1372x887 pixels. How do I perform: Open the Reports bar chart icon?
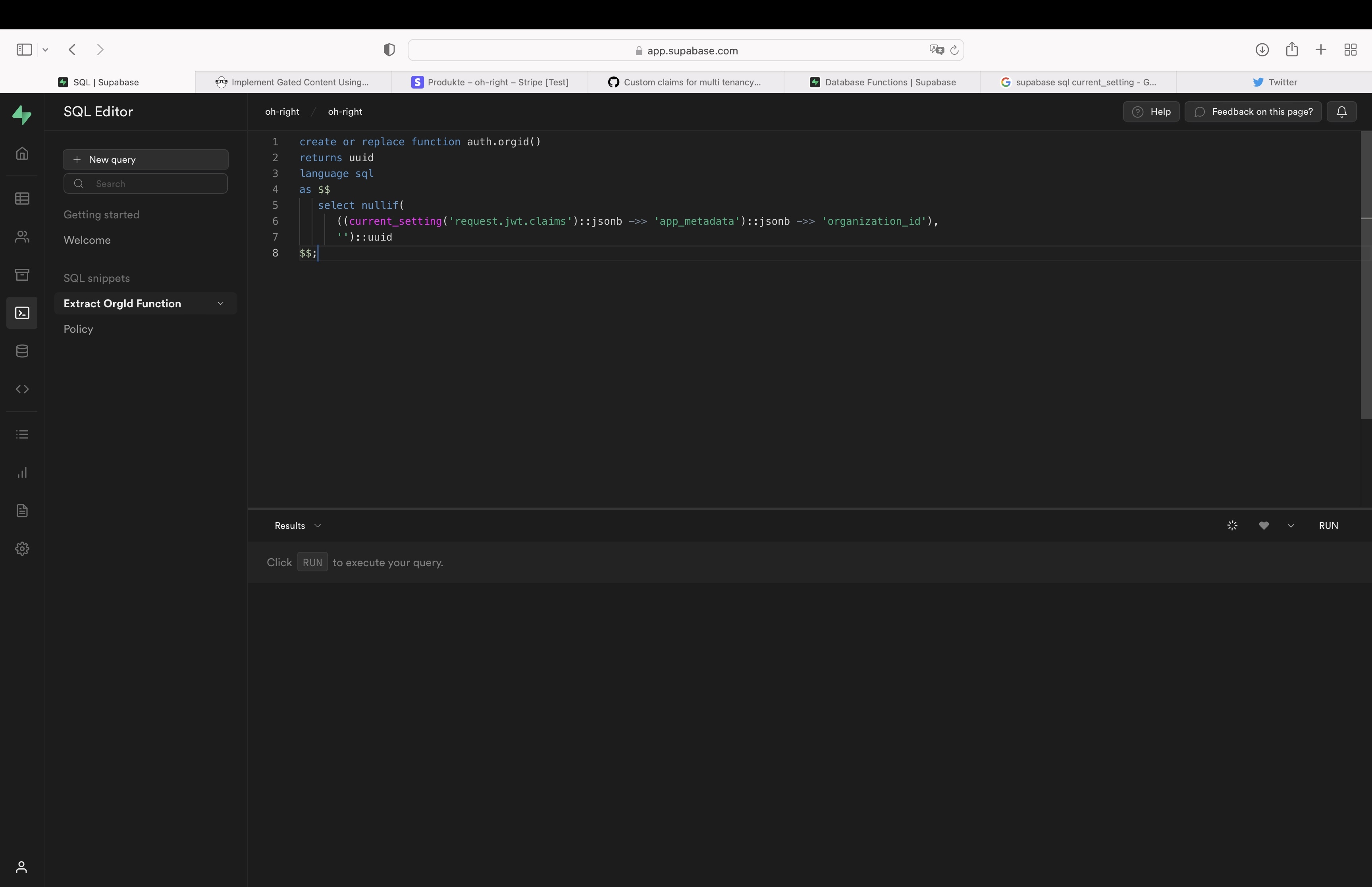(x=22, y=473)
